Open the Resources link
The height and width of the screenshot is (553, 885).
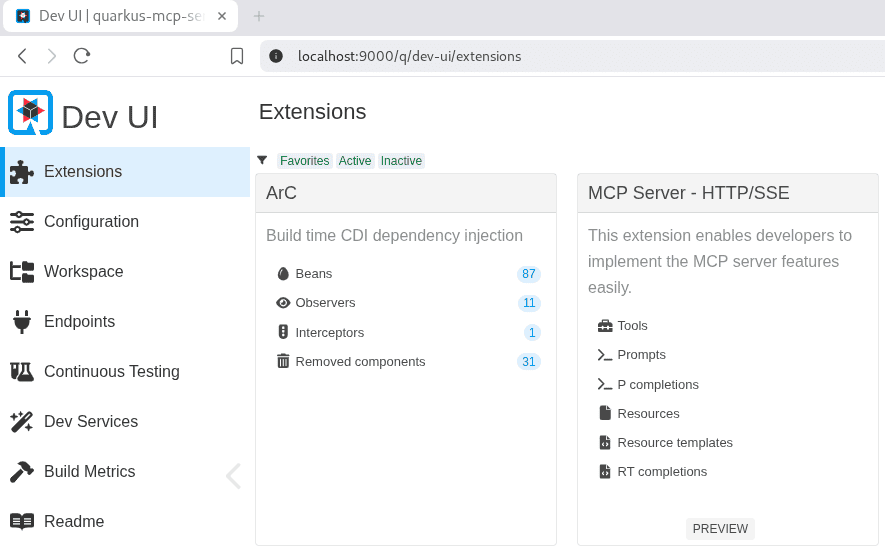(x=648, y=414)
